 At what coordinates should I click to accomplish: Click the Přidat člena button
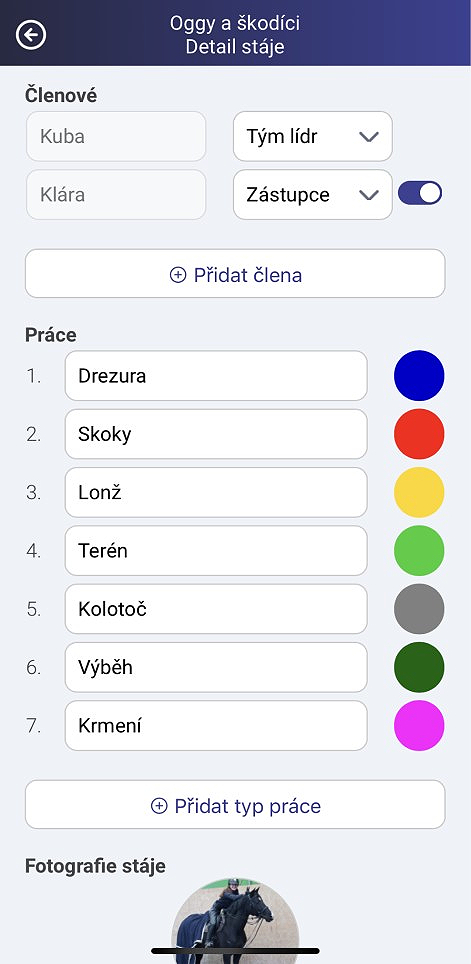[235, 274]
